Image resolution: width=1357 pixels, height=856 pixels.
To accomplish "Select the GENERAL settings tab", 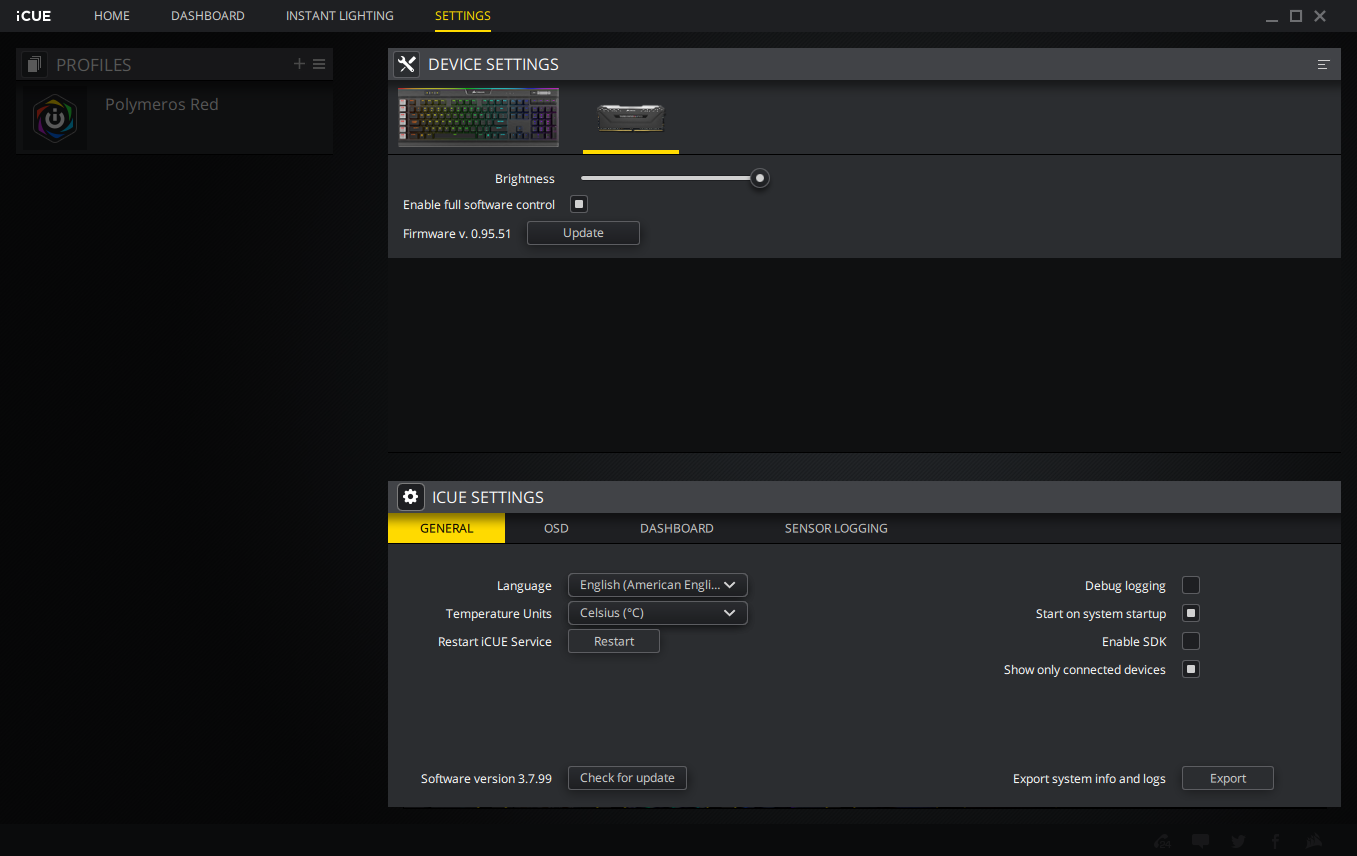I will (x=447, y=528).
